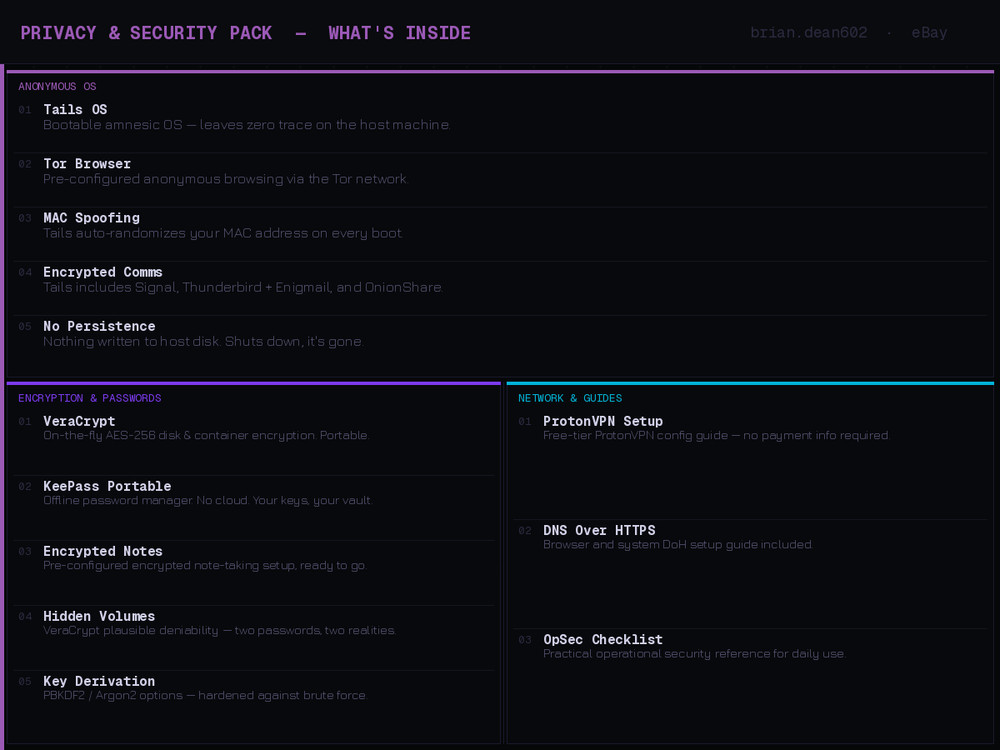Click the 01 badge next to Tails OS
The height and width of the screenshot is (750, 1000).
click(x=25, y=109)
